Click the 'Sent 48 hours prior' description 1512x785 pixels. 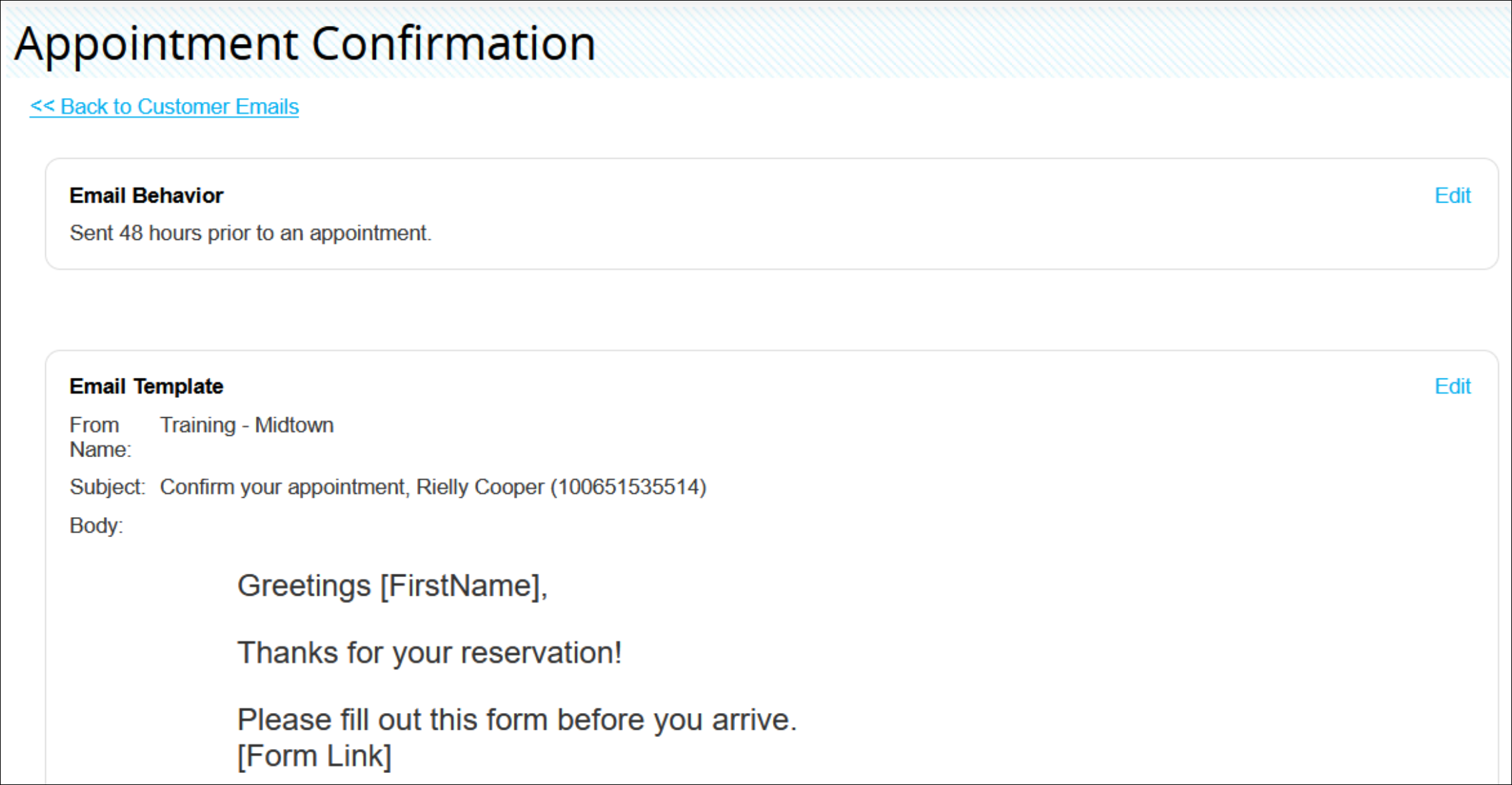[250, 233]
